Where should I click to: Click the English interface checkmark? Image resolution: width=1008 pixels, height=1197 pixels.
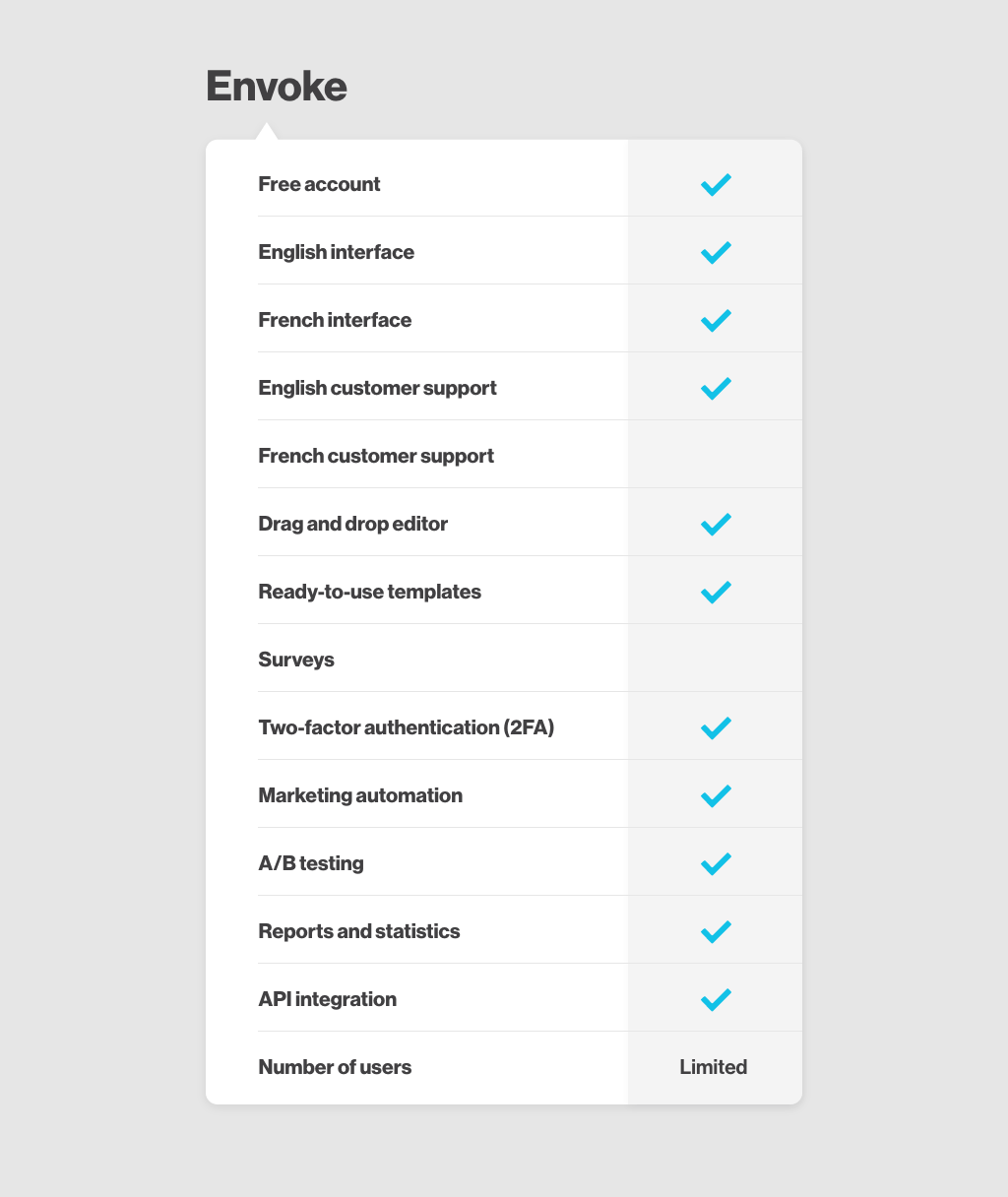pyautogui.click(x=716, y=252)
